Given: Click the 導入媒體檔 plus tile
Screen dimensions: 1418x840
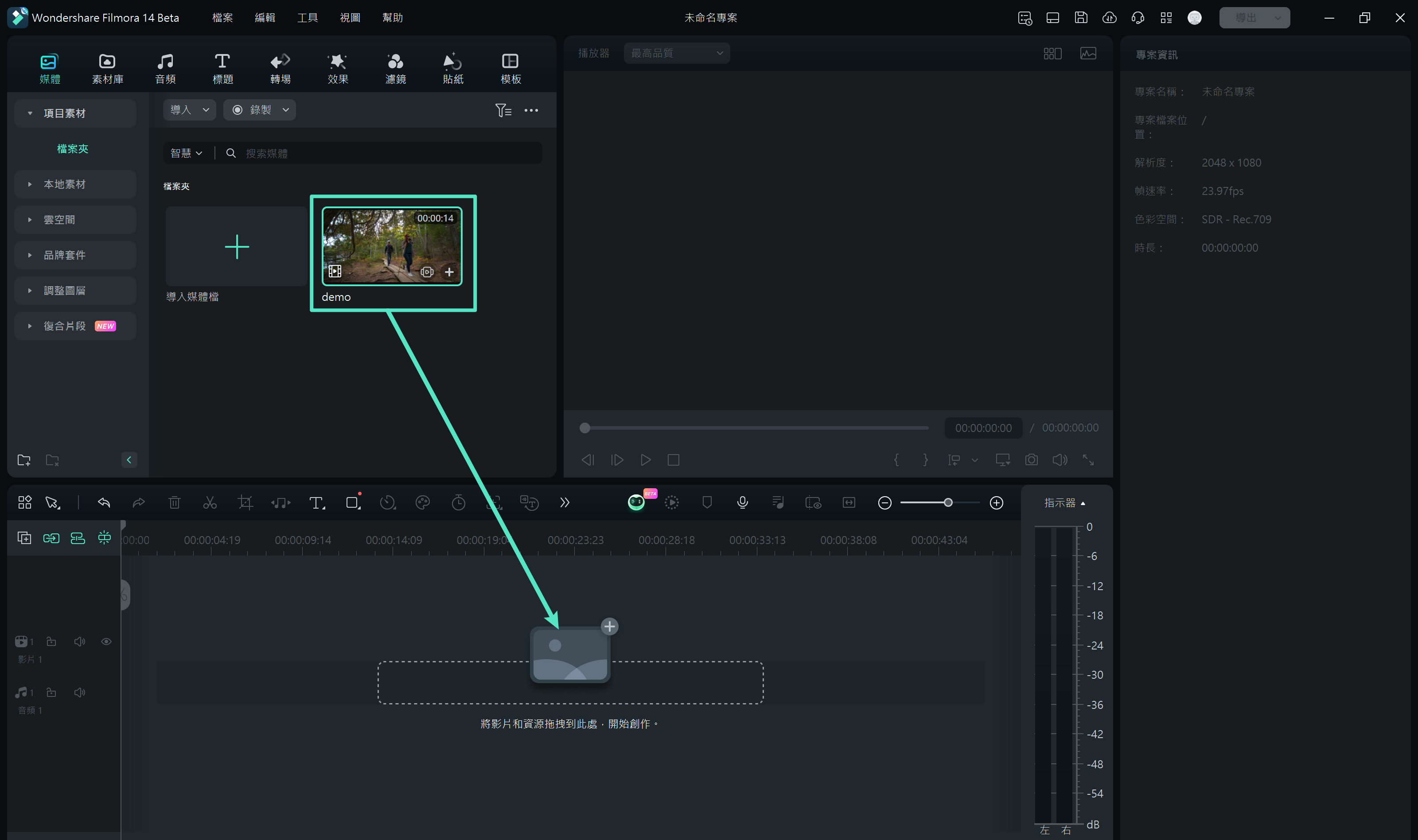Looking at the screenshot, I should click(x=237, y=246).
